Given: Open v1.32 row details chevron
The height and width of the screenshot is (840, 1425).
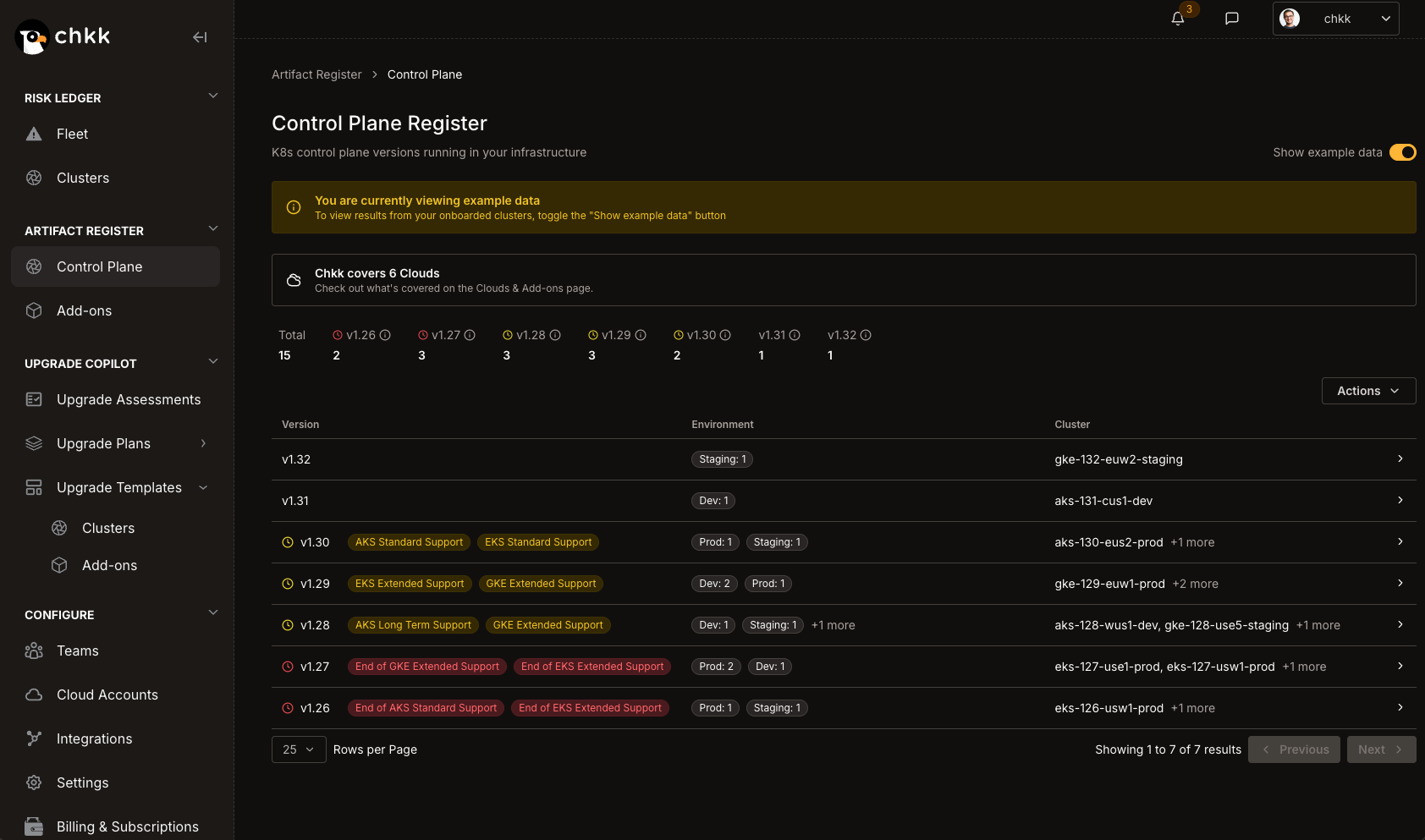Looking at the screenshot, I should pos(1400,458).
